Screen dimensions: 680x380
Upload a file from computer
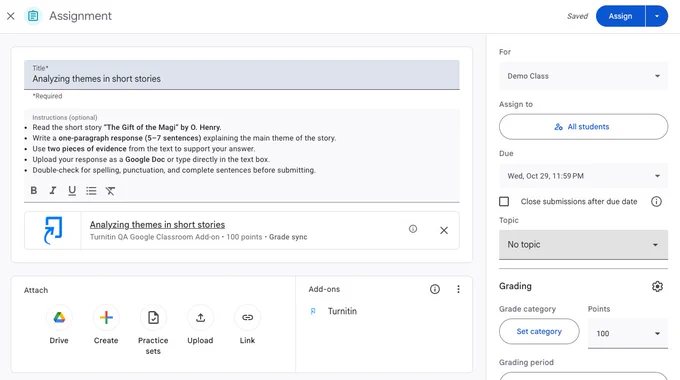point(200,318)
